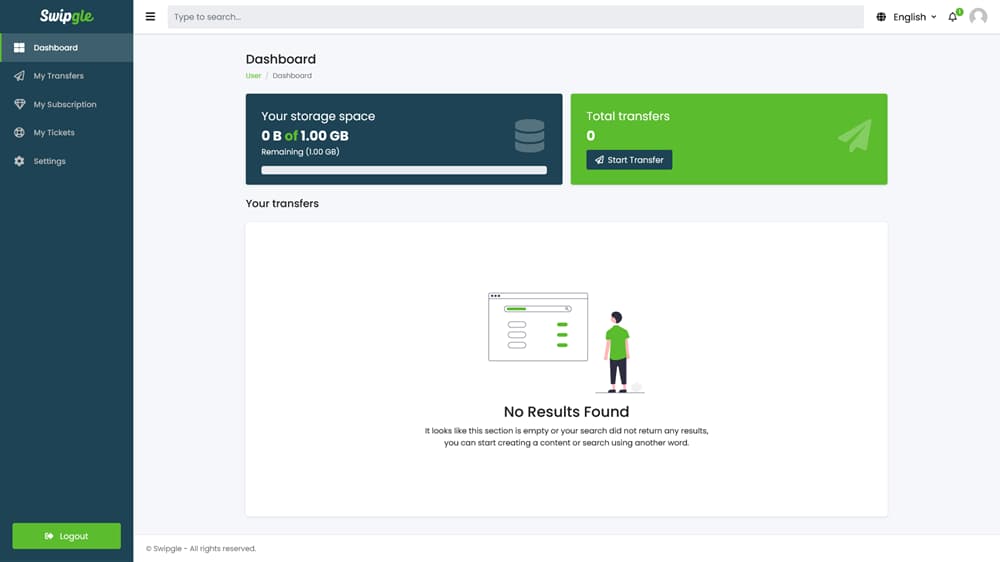Click the Start Transfer button
Viewport: 1000px width, 562px height.
[x=629, y=160]
